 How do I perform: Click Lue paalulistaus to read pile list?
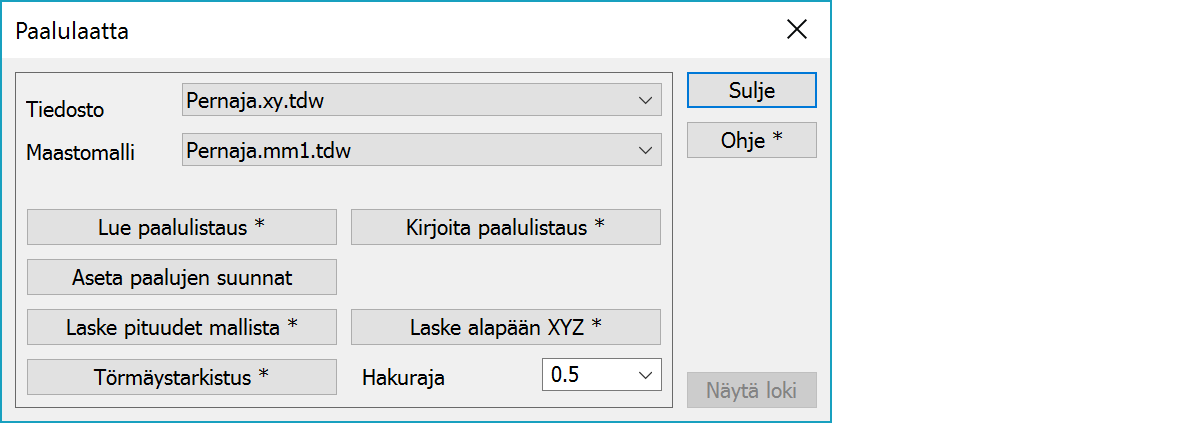point(181,227)
